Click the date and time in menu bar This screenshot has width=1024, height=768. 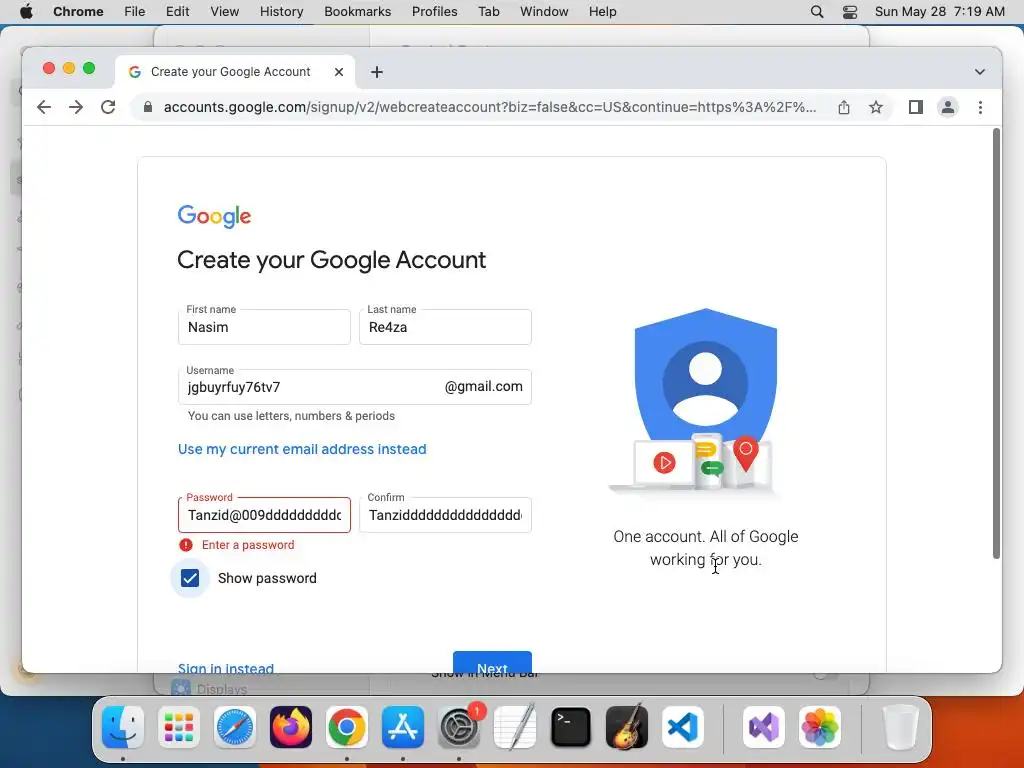tap(939, 12)
